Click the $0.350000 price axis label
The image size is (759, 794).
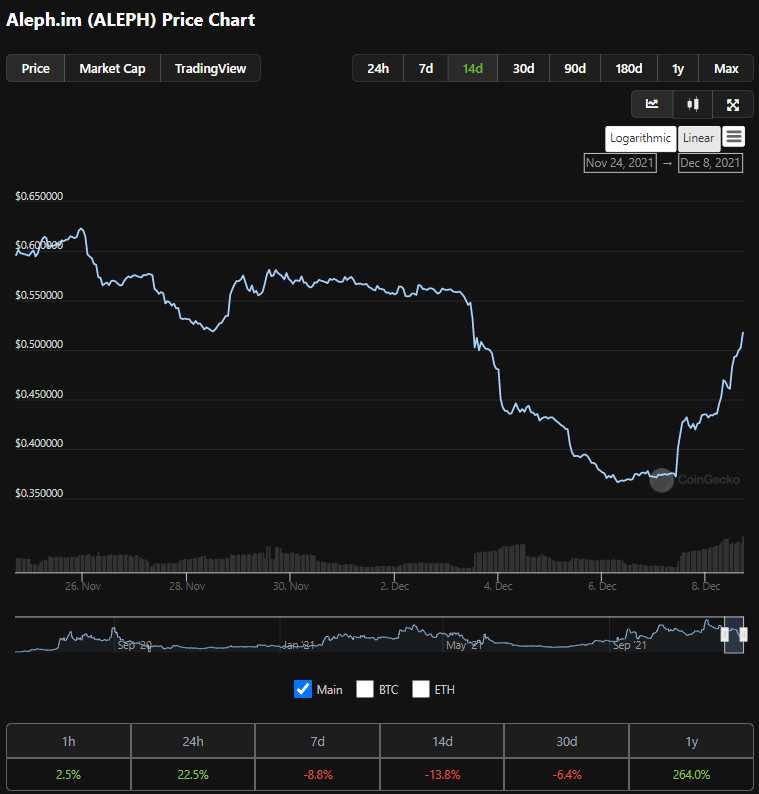39,493
